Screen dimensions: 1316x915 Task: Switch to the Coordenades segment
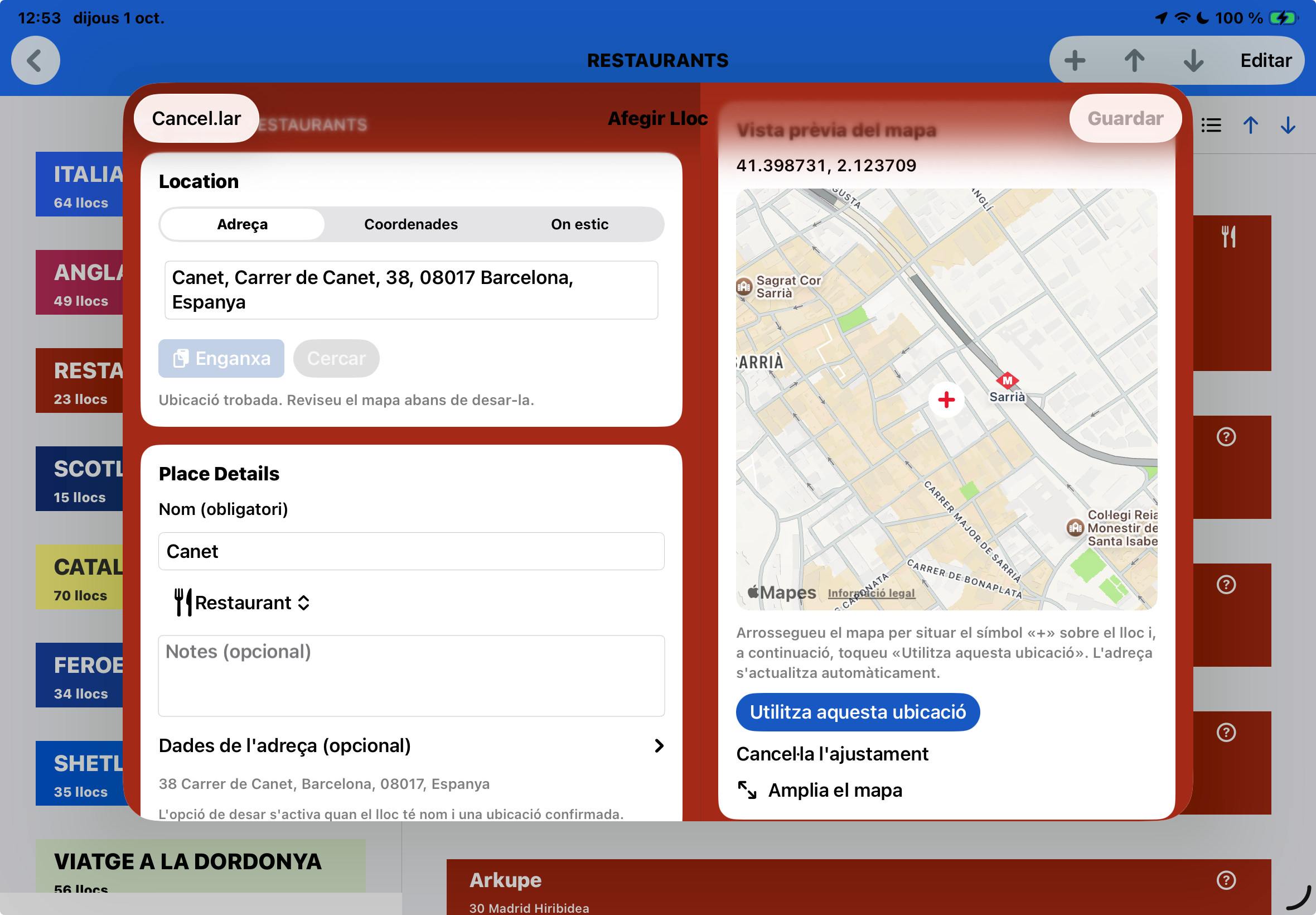[x=411, y=224]
